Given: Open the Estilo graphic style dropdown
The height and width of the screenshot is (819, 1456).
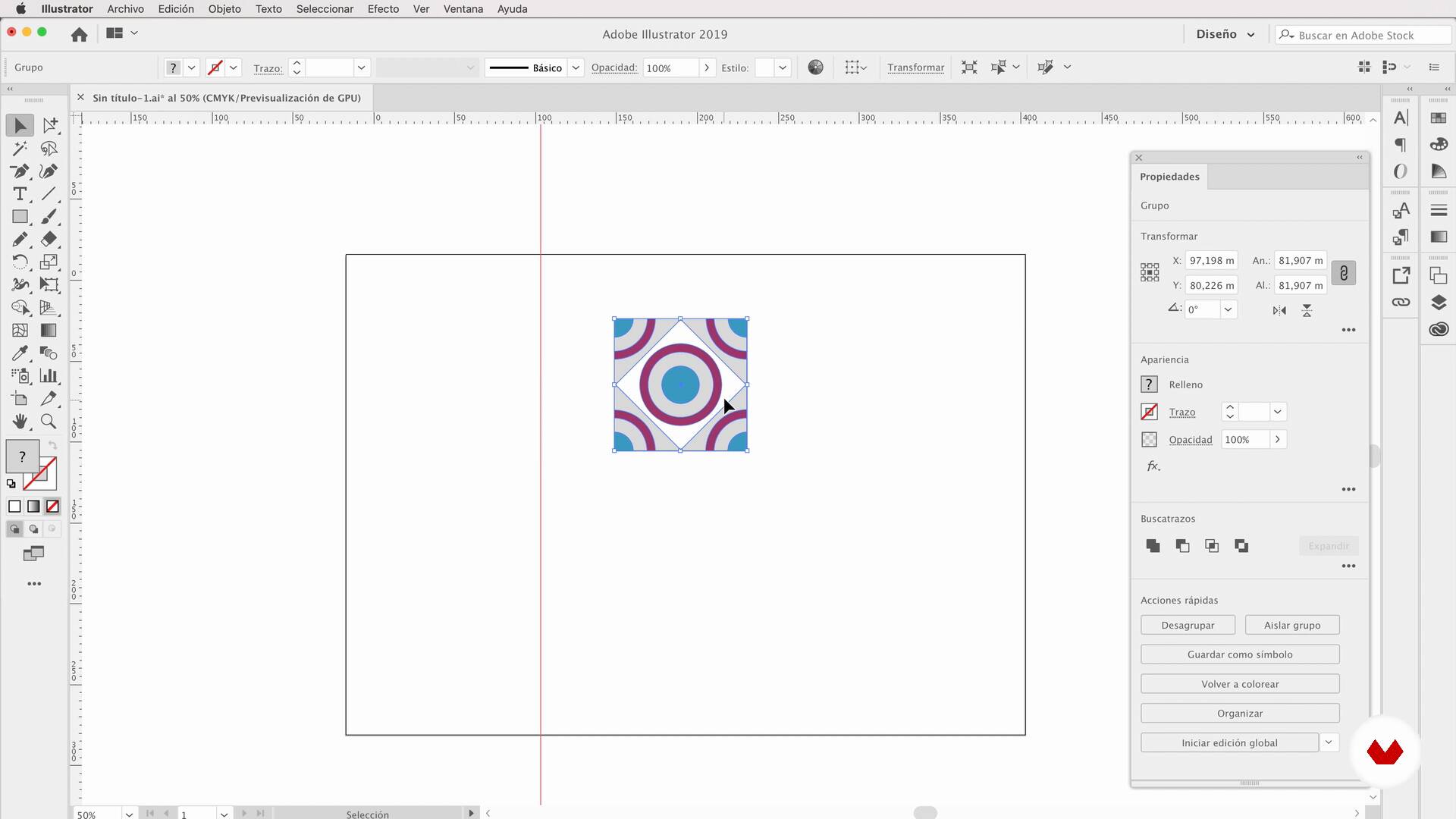Looking at the screenshot, I should tap(782, 67).
